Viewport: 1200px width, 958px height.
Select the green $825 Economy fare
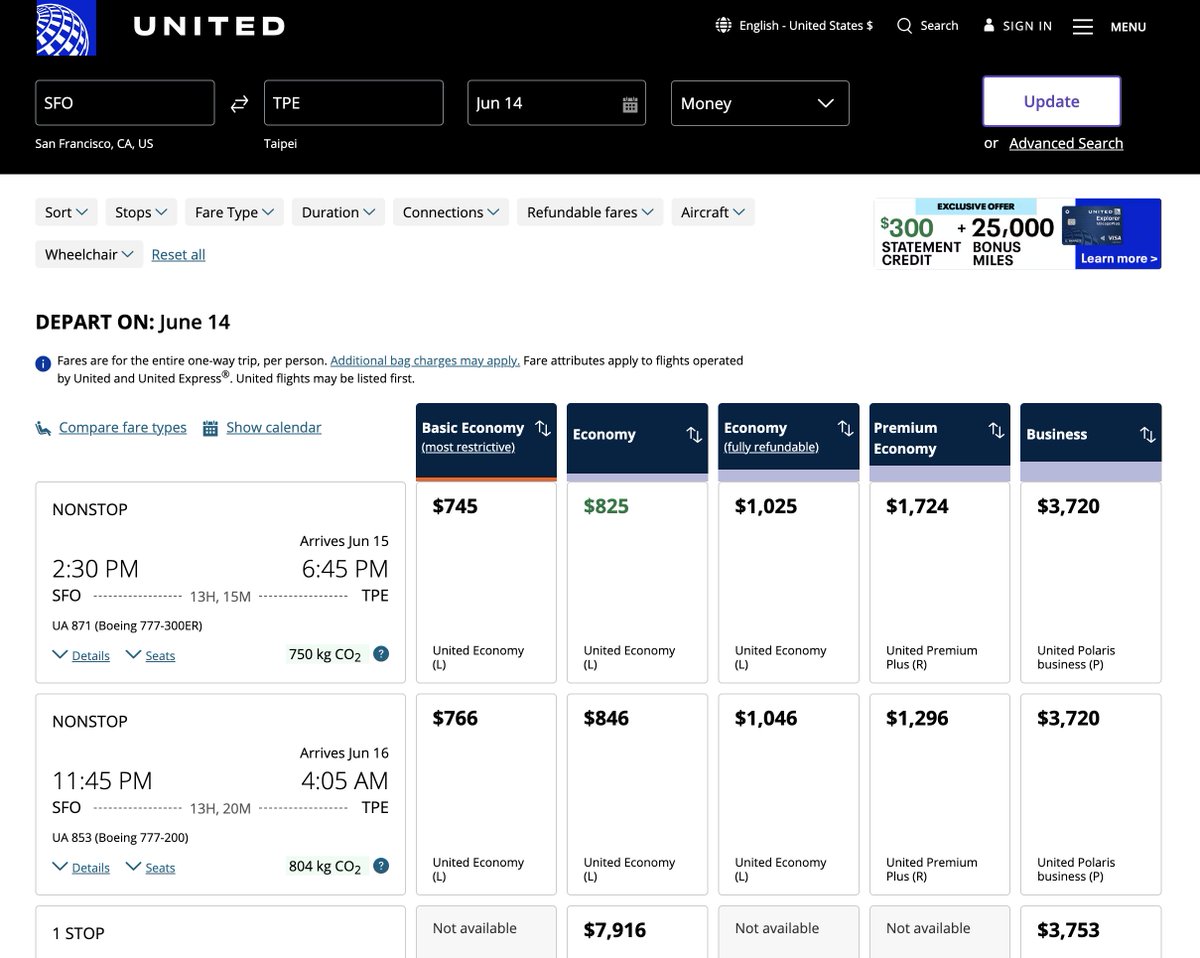click(637, 582)
